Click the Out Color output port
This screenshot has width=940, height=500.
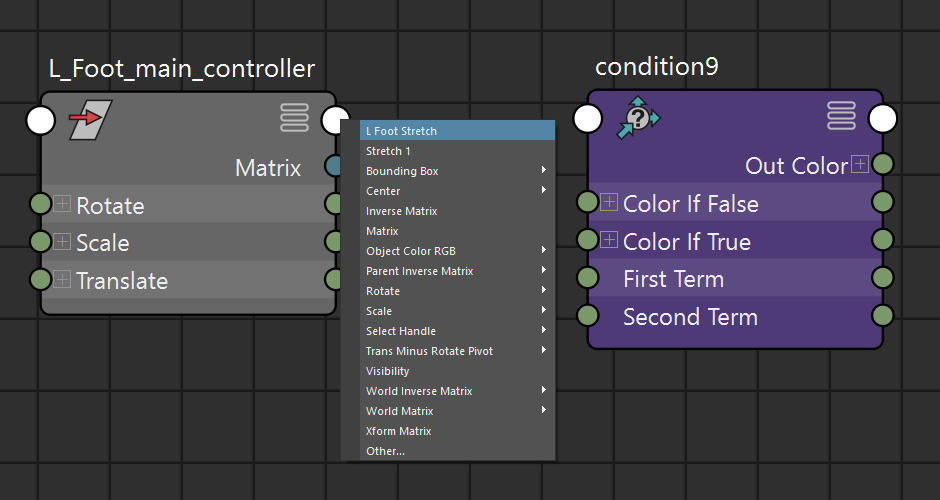click(882, 164)
